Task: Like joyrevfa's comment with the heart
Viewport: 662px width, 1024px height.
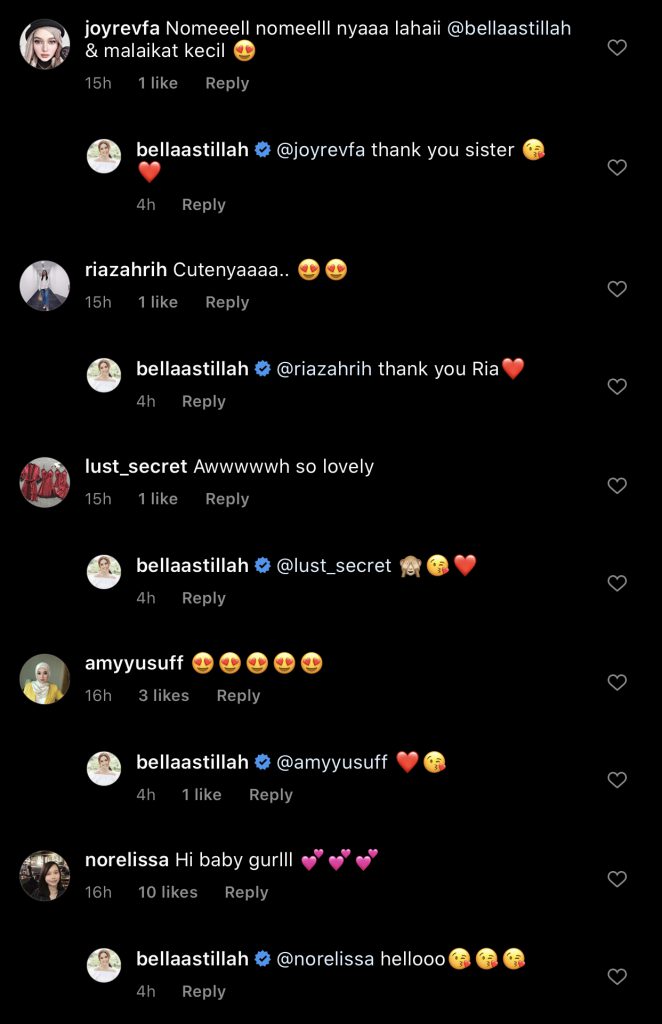Action: [617, 47]
